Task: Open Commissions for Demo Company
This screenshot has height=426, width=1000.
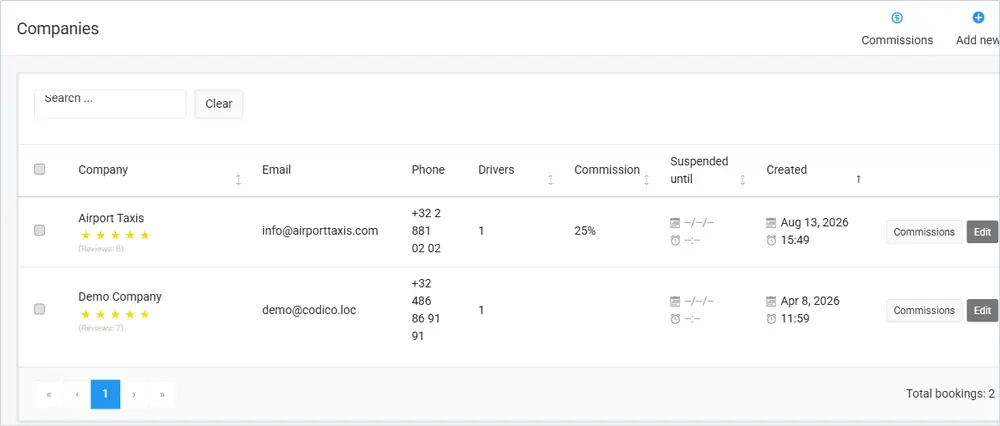Action: [x=924, y=311]
